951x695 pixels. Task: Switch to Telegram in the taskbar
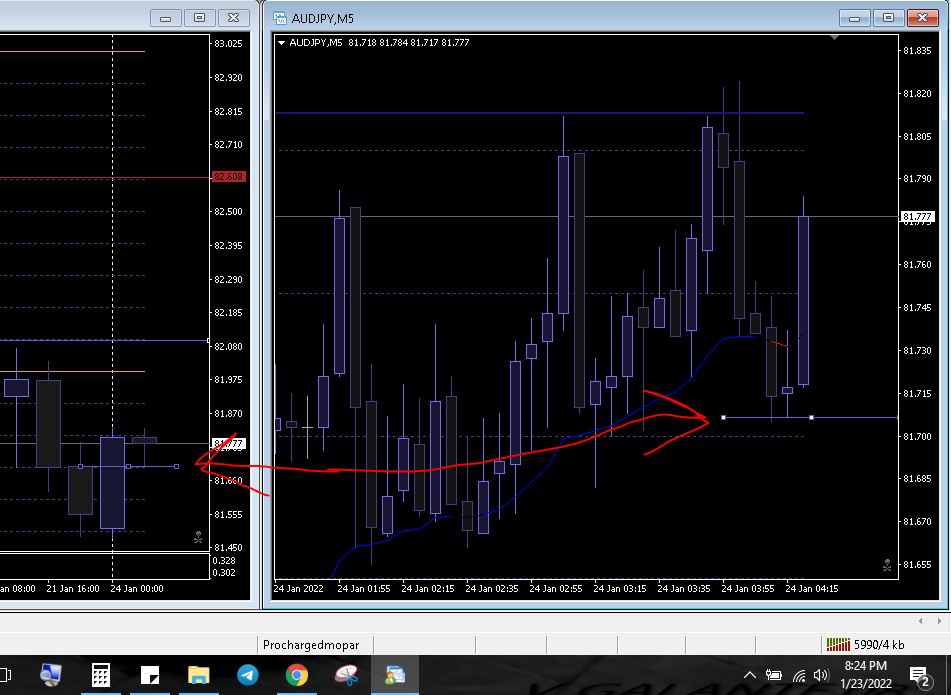click(x=247, y=675)
